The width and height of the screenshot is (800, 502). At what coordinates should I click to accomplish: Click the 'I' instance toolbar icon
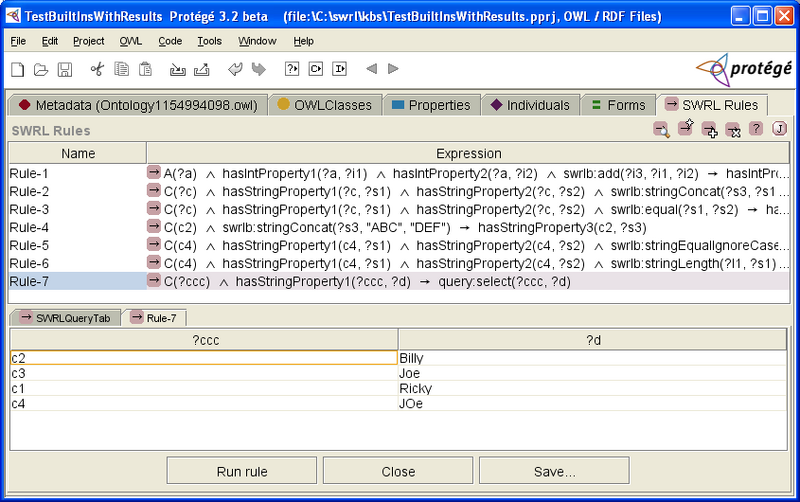click(x=340, y=68)
